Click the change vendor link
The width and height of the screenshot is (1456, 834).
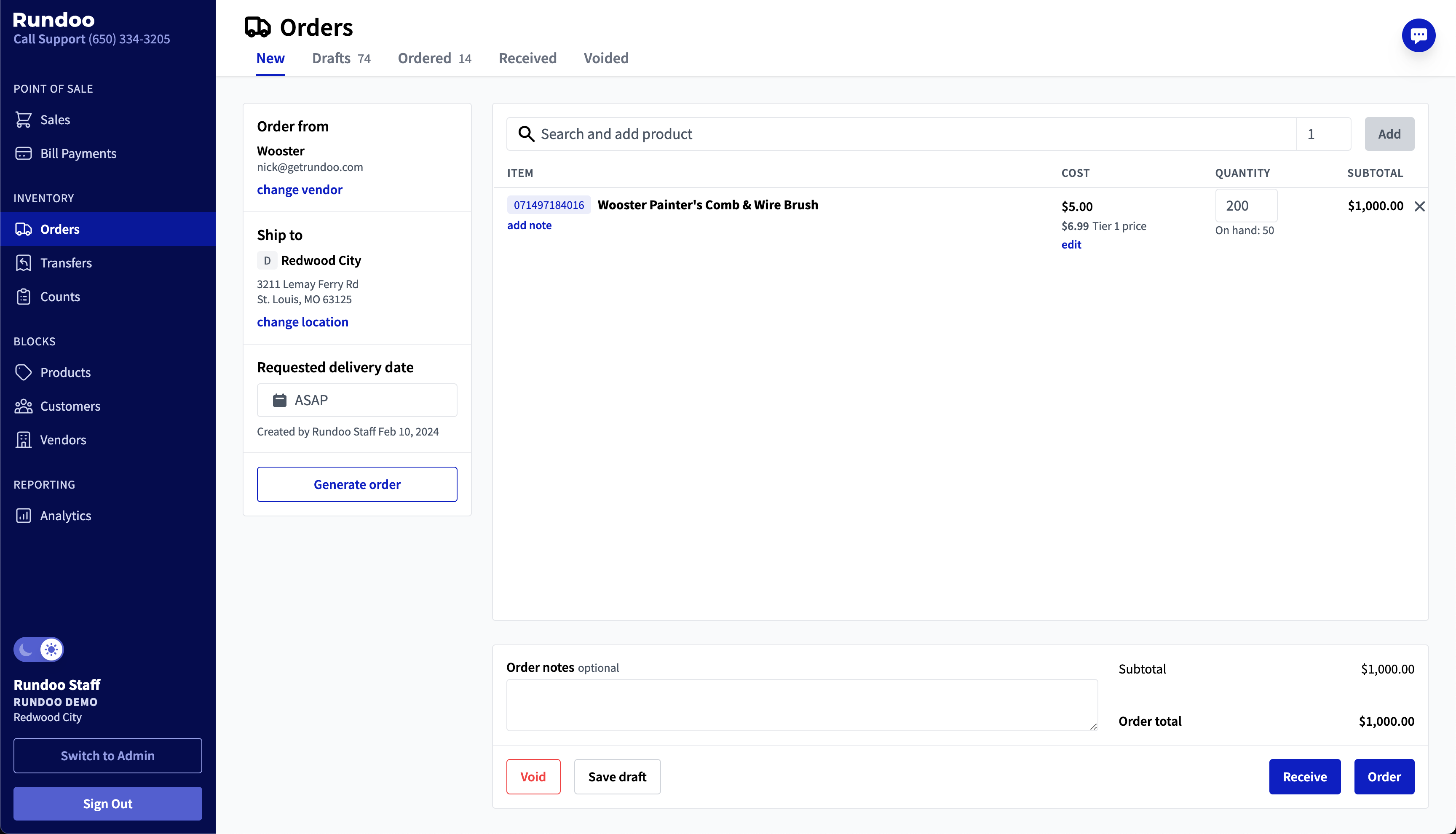pyautogui.click(x=300, y=190)
